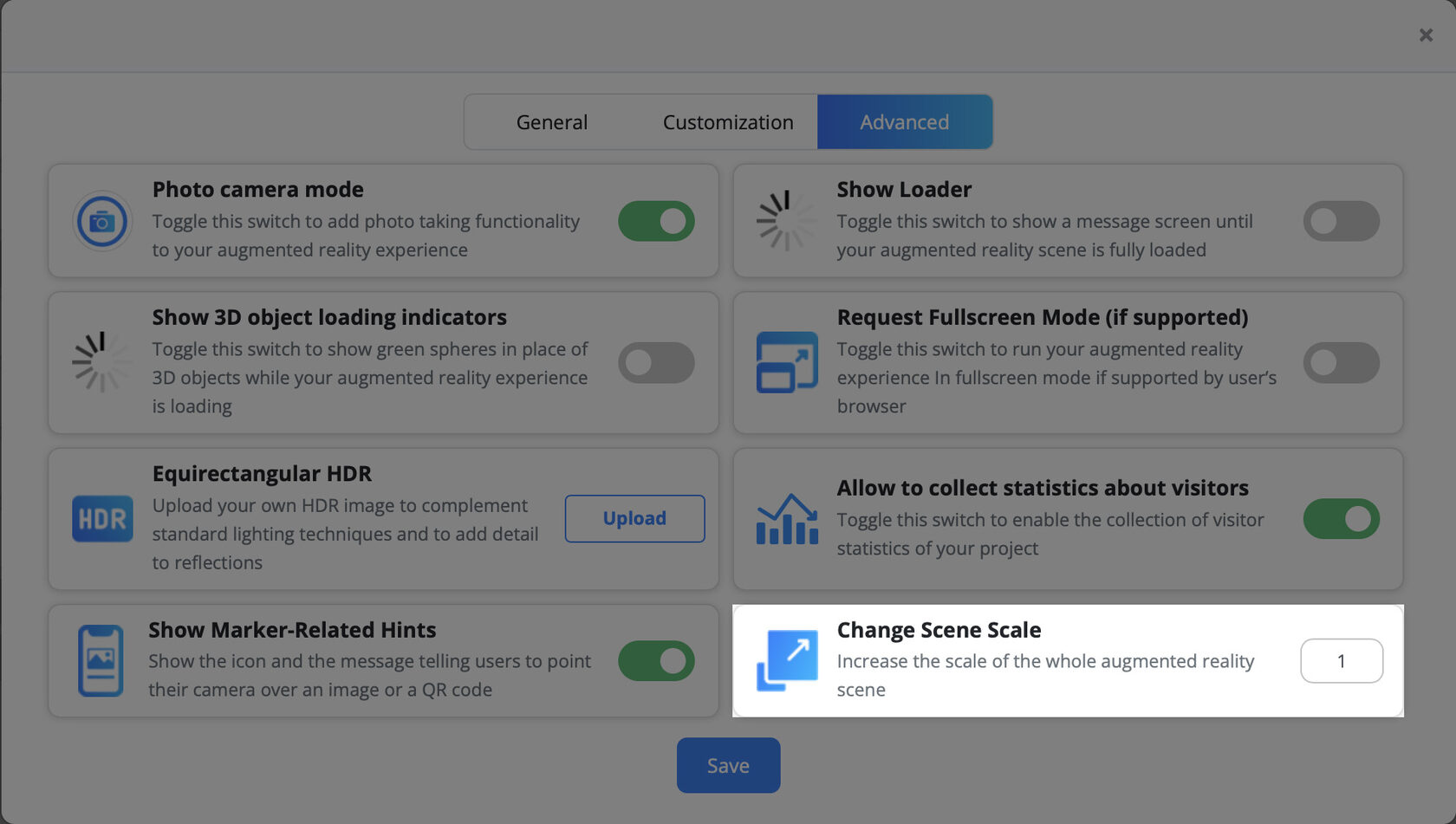The image size is (1456, 824).
Task: Click the Change Scene Scale icon
Action: tap(786, 660)
